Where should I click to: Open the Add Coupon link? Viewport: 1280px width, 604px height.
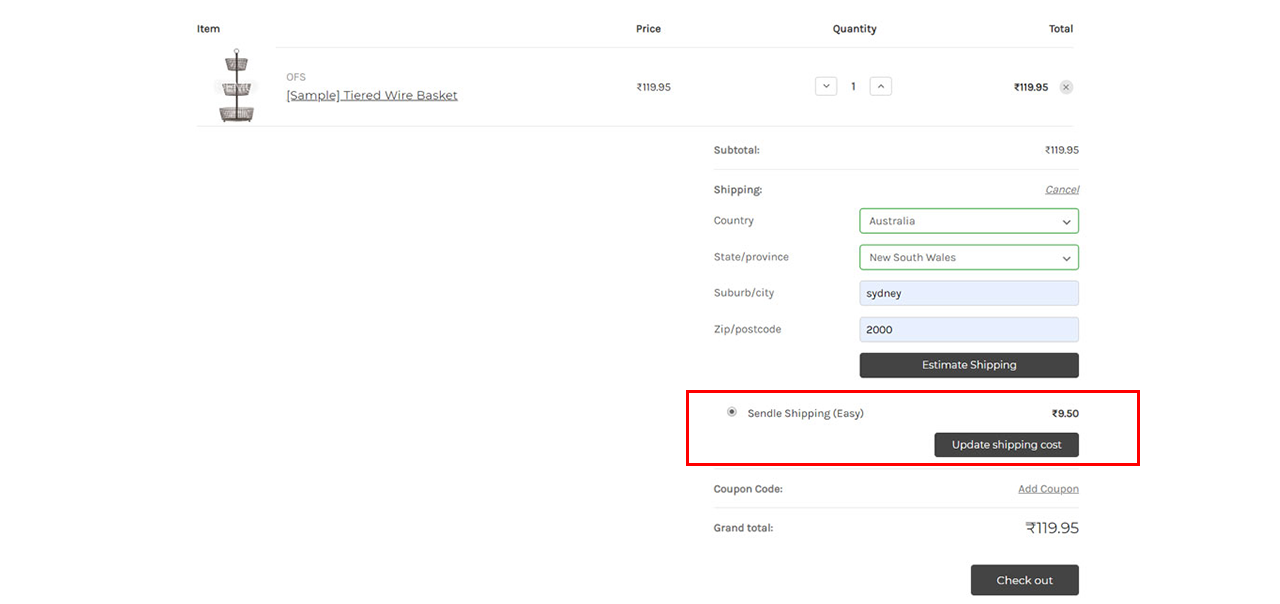pos(1048,489)
